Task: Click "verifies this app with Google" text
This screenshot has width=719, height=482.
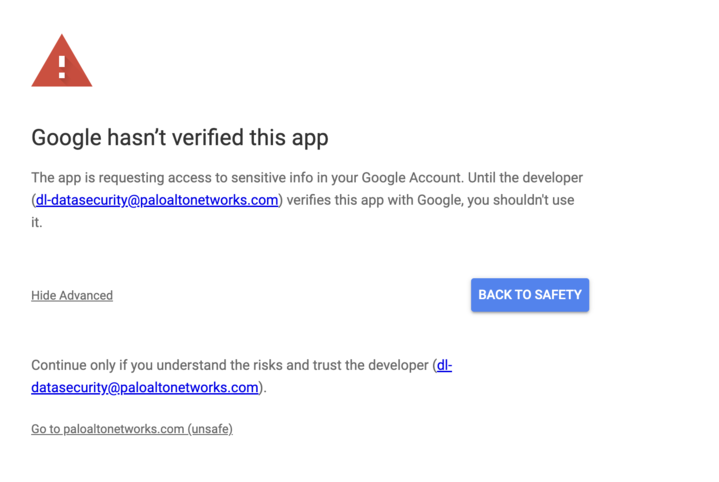Action: 371,200
